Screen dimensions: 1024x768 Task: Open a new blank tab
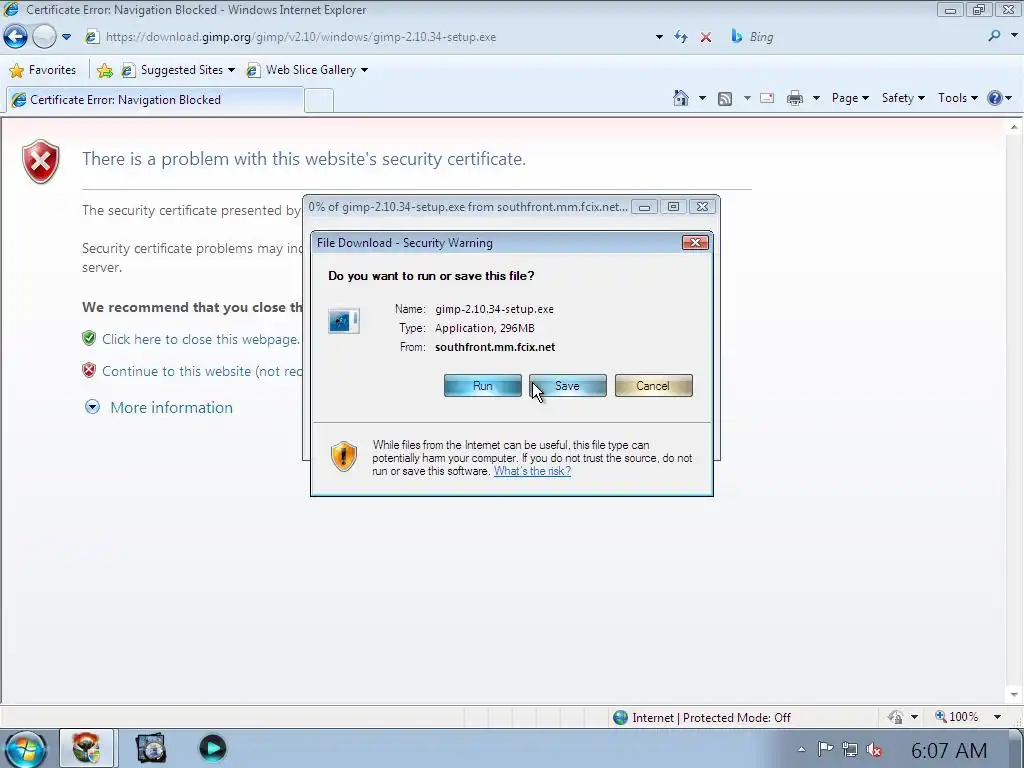click(x=319, y=101)
